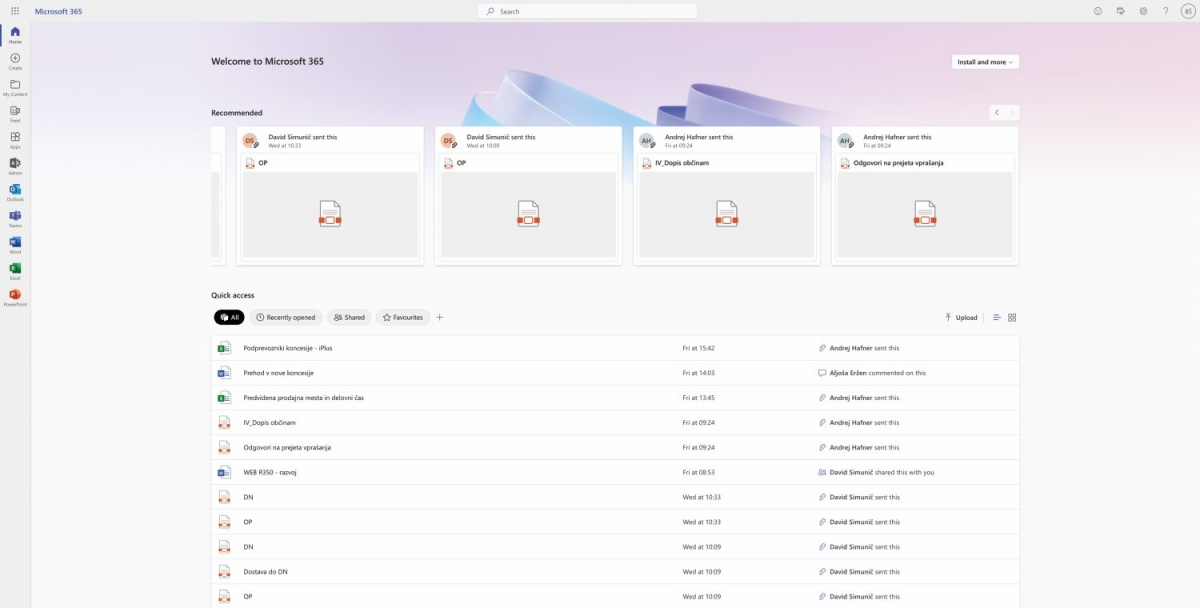1200x608 pixels.
Task: Open the OP card sent Wed at 10:09
Action: coord(528,196)
